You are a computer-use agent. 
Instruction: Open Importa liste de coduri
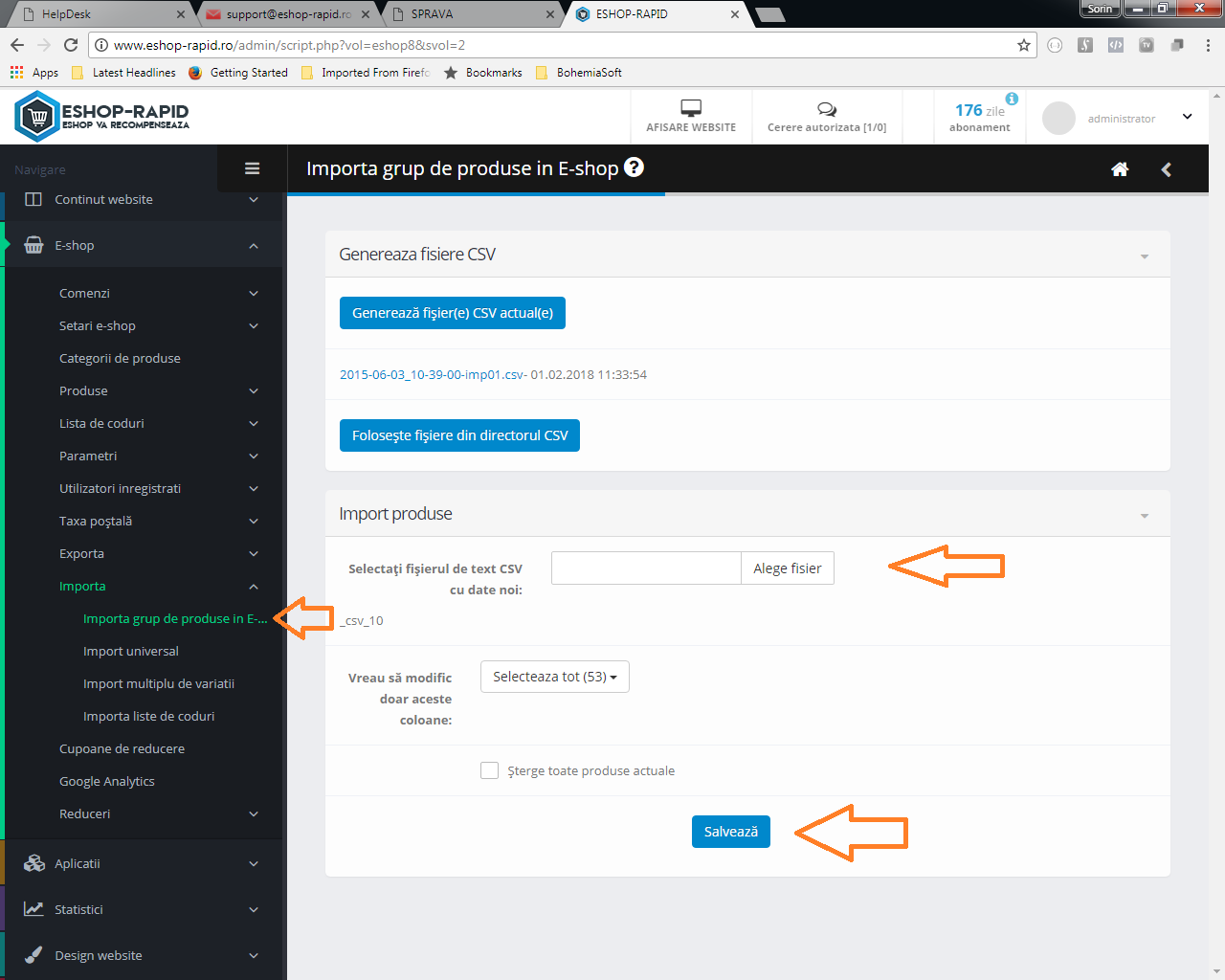[148, 716]
